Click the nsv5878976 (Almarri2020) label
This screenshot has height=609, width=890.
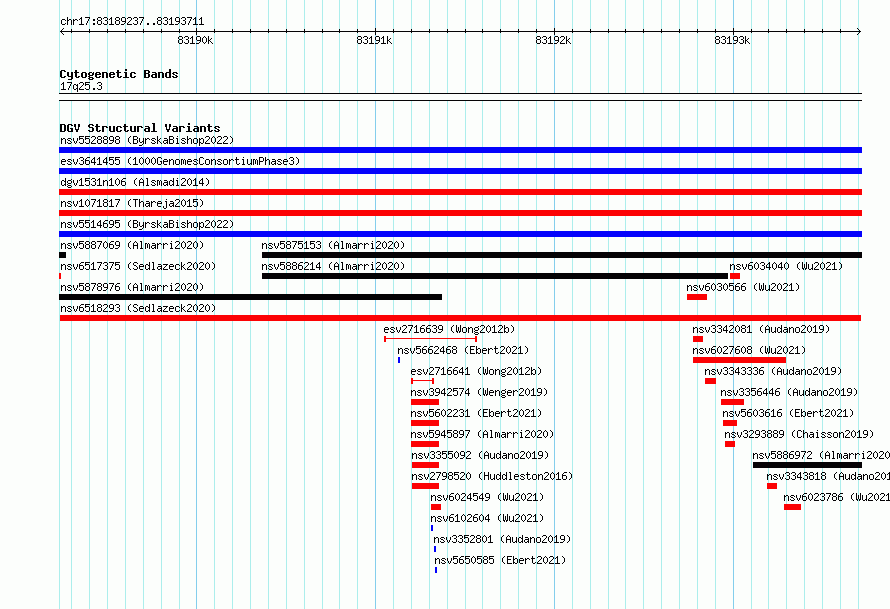tap(132, 287)
